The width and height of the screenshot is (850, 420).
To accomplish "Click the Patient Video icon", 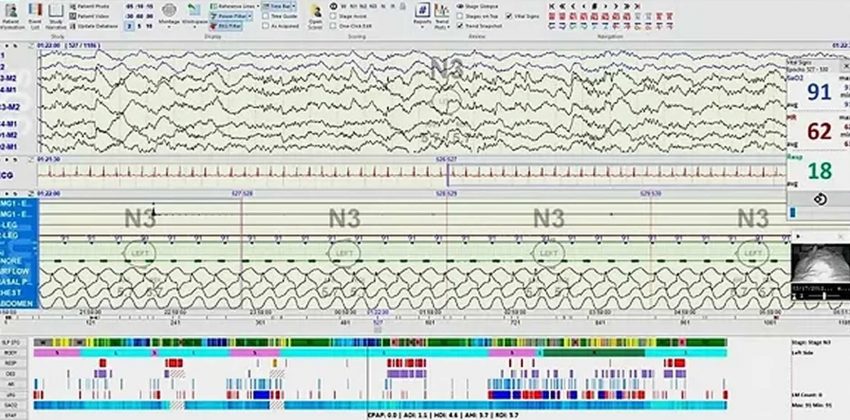I will [73, 16].
